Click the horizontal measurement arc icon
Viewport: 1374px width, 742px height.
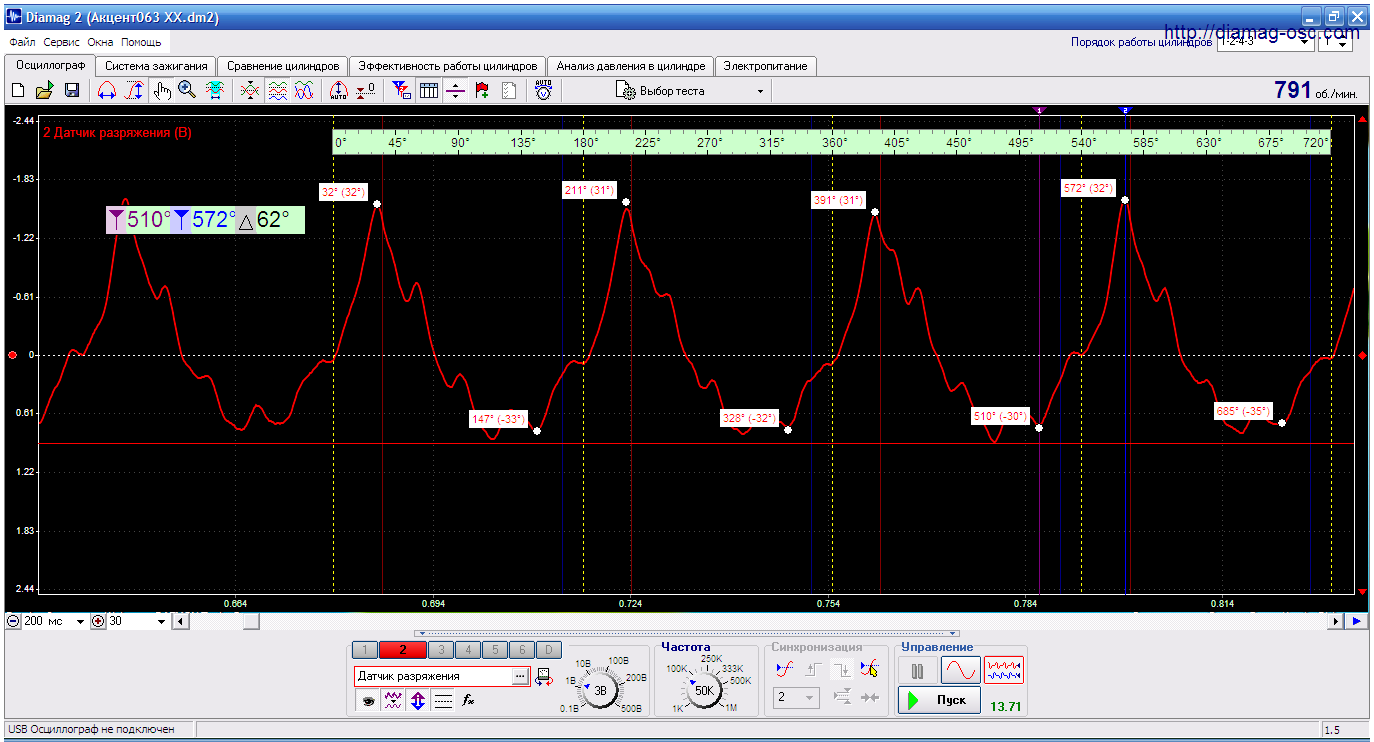point(107,91)
